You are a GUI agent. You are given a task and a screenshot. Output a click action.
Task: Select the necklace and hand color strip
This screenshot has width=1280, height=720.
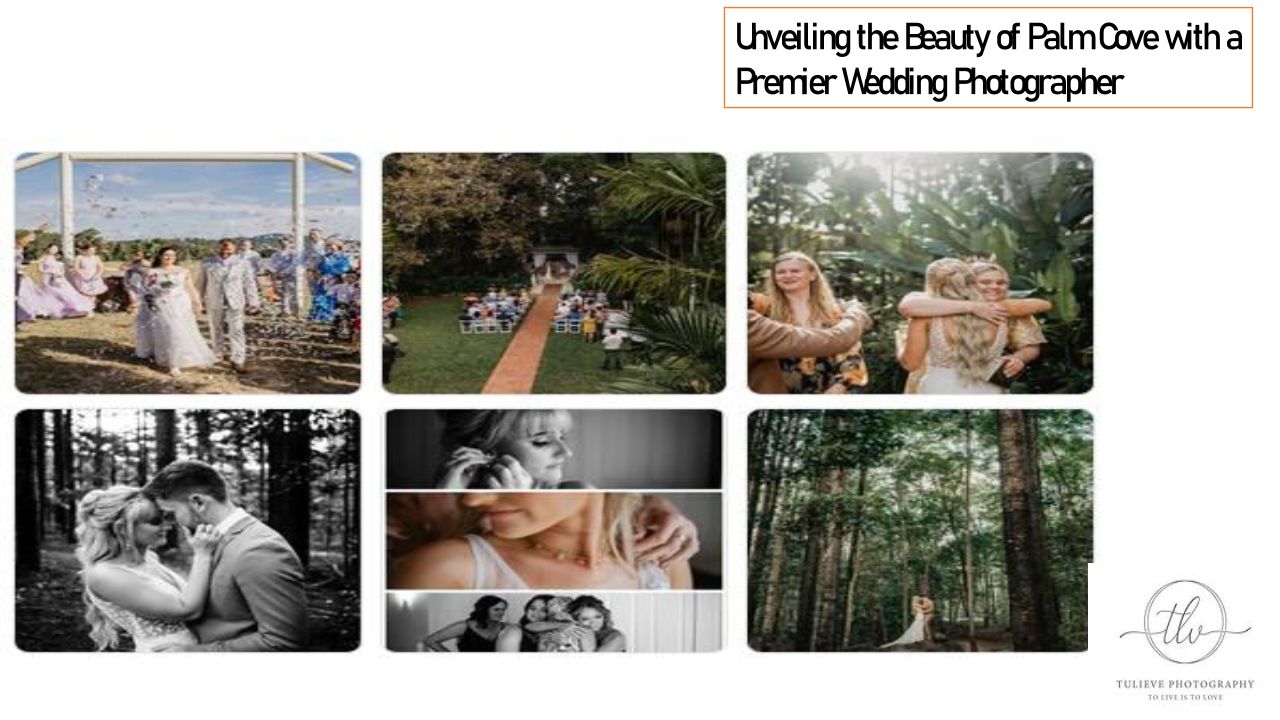coord(554,540)
